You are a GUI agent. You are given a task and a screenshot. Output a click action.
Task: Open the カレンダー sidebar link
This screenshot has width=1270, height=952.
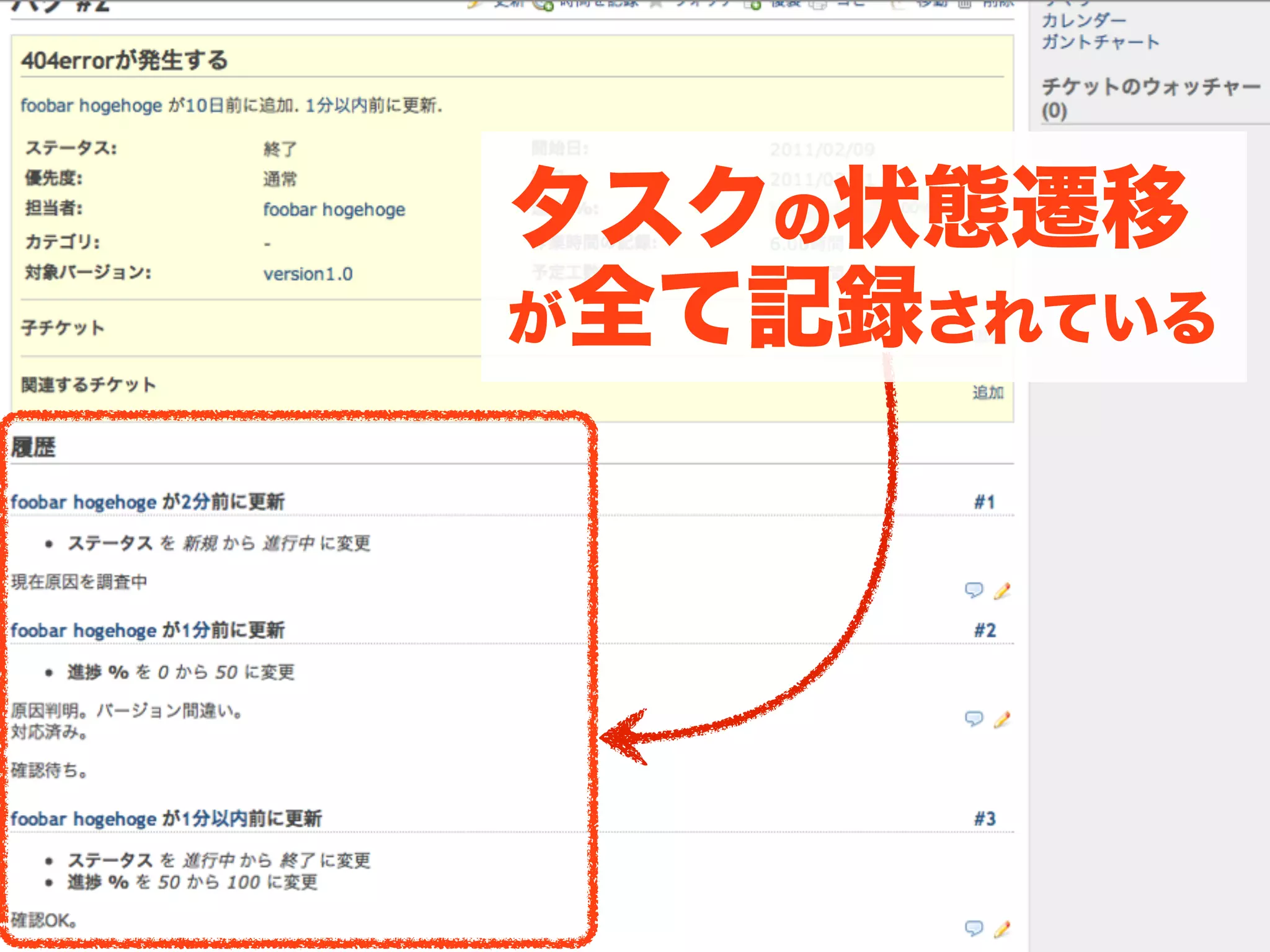pos(1084,20)
